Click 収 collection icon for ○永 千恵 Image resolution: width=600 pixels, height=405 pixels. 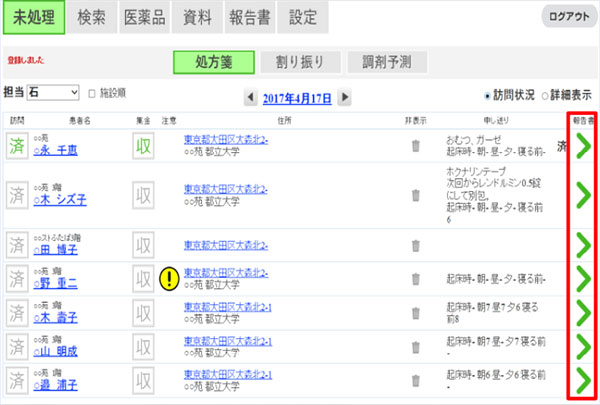145,146
